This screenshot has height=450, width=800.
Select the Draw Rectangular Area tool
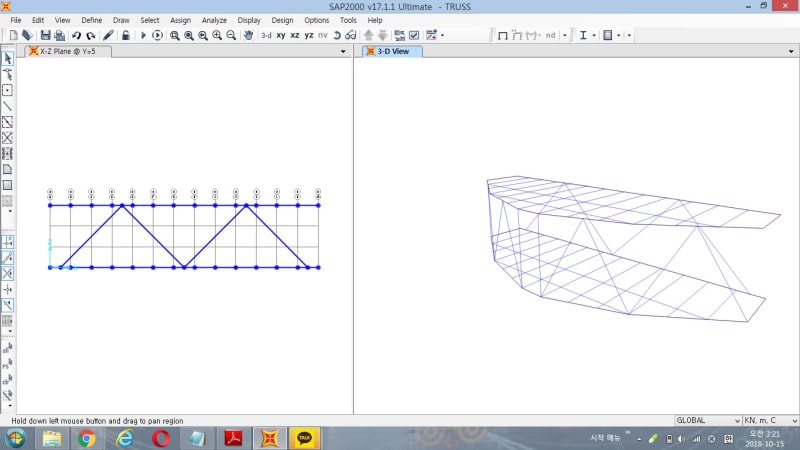point(8,185)
